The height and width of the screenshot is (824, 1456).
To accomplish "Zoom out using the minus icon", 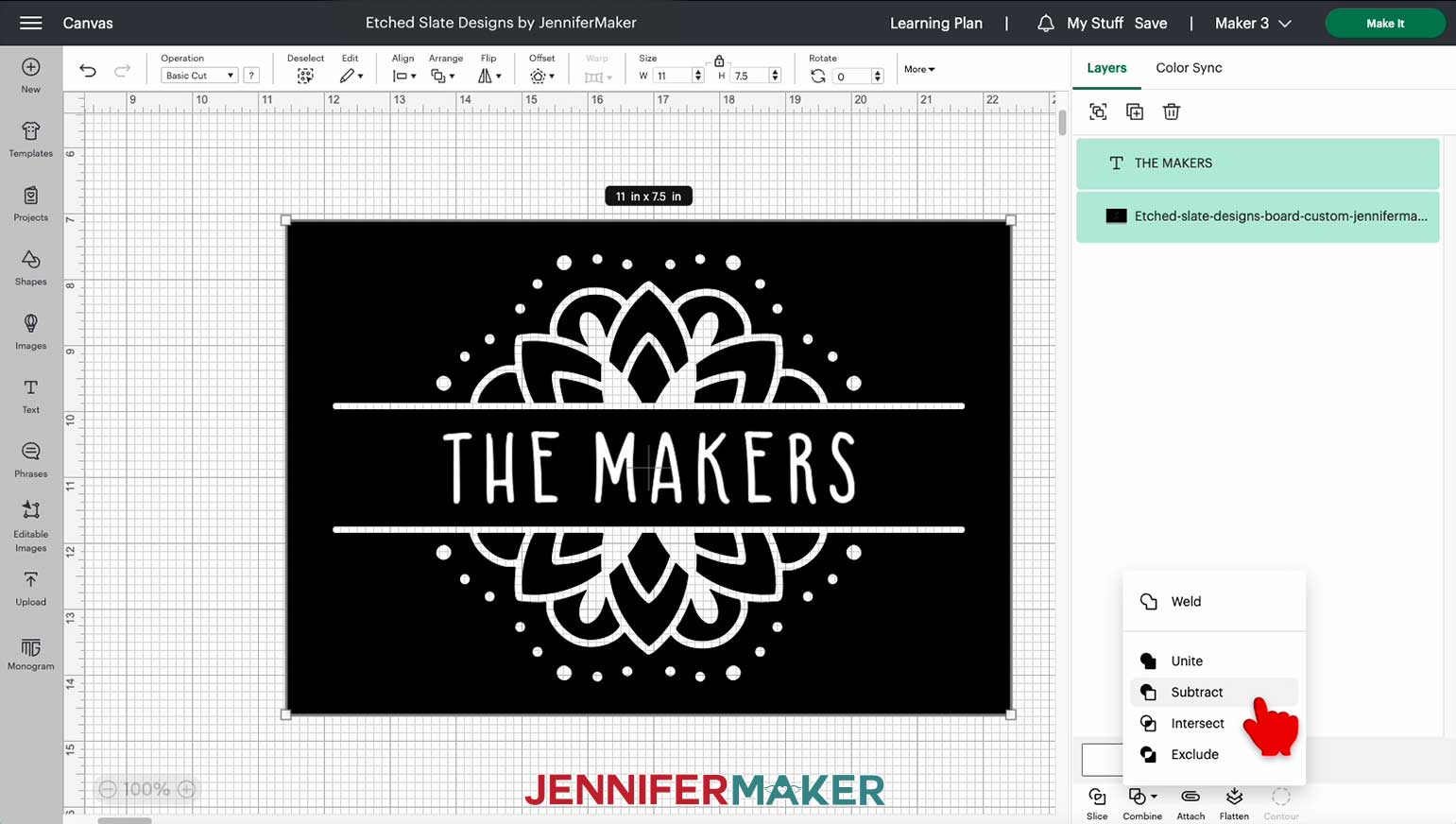I will (108, 789).
